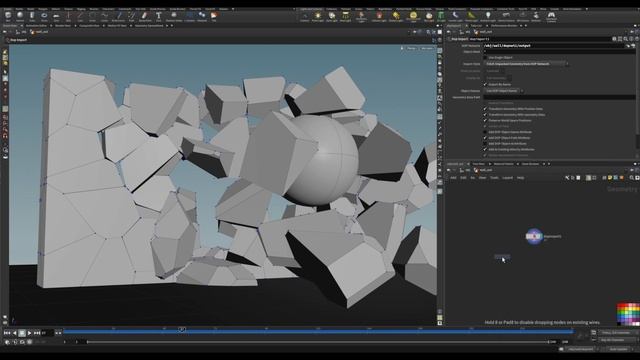
Task: Play the animation backward
Action: point(15,333)
